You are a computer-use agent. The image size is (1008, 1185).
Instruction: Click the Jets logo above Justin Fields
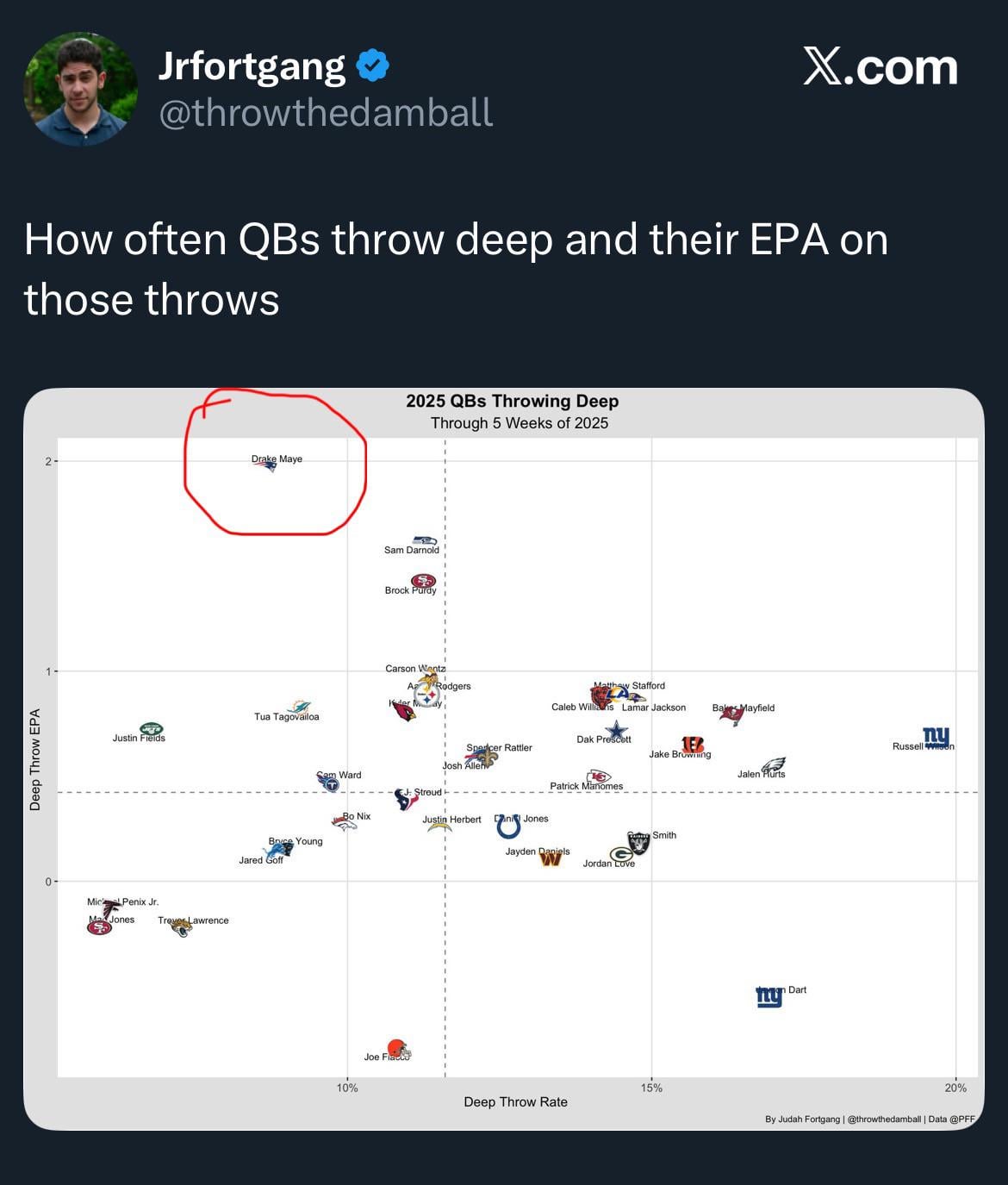pyautogui.click(x=152, y=728)
